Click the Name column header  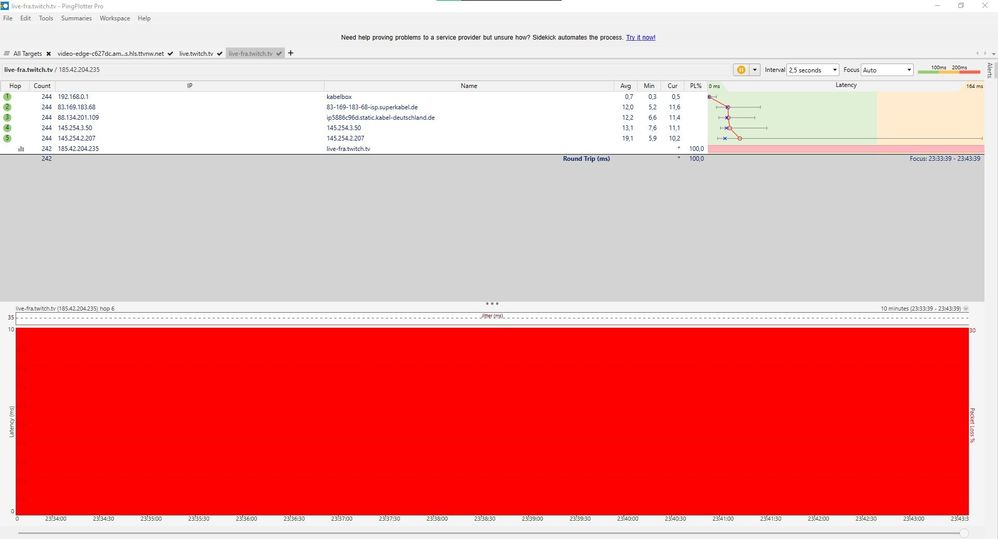pyautogui.click(x=469, y=86)
